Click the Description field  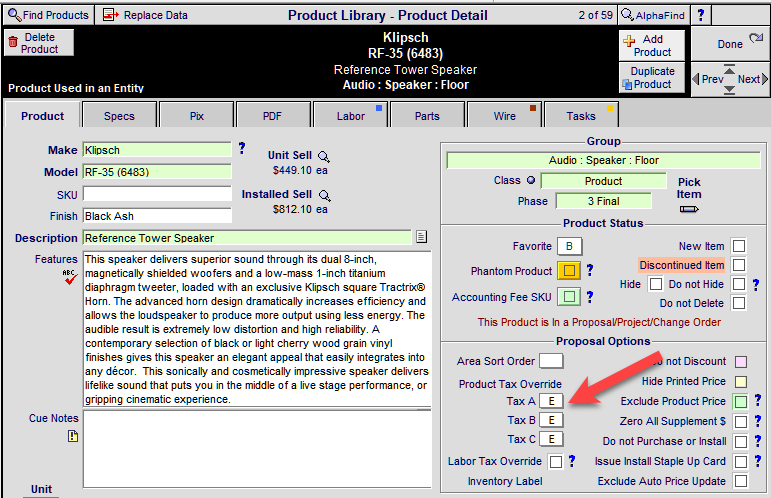click(247, 238)
